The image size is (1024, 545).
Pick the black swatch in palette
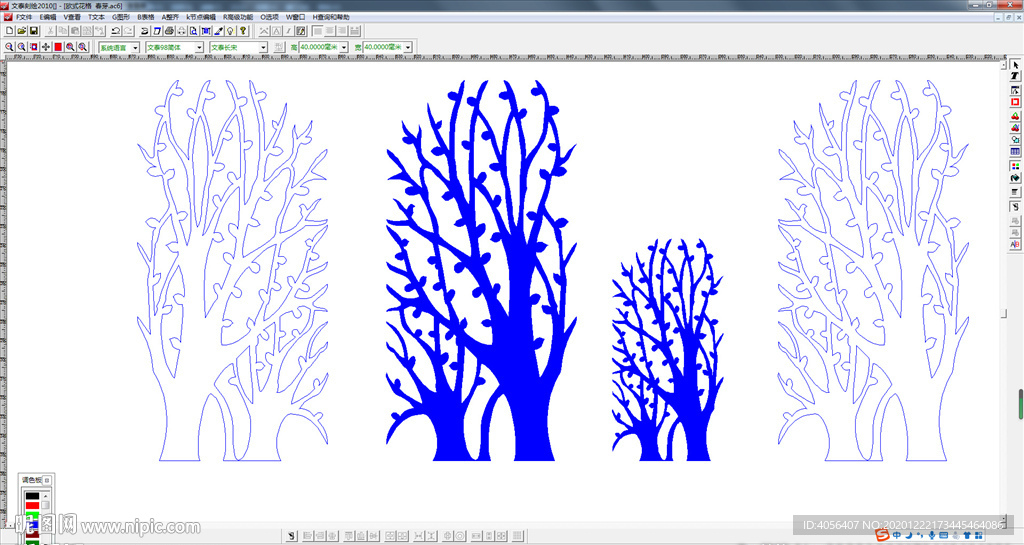(32, 495)
